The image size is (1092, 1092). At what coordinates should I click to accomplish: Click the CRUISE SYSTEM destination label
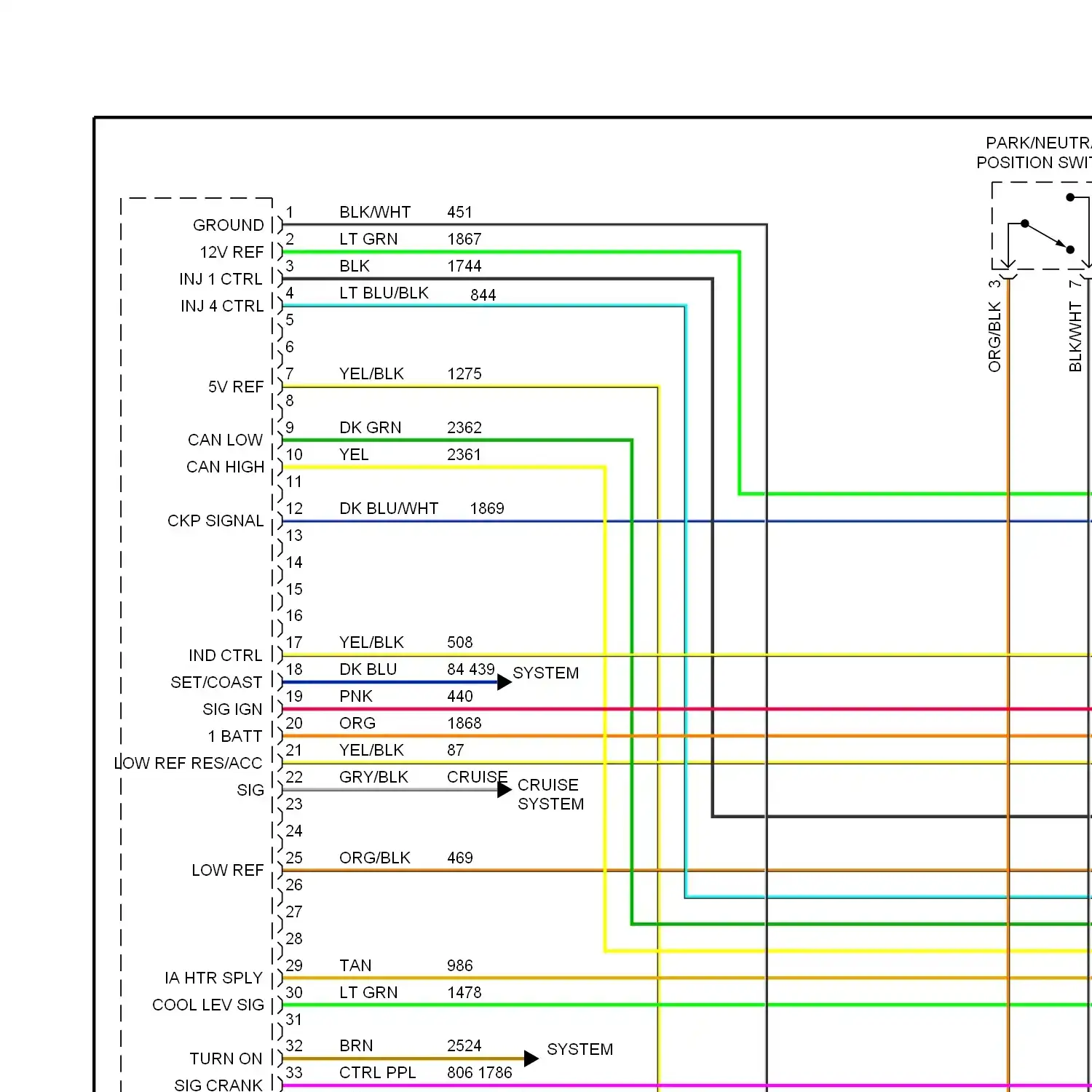pyautogui.click(x=551, y=794)
